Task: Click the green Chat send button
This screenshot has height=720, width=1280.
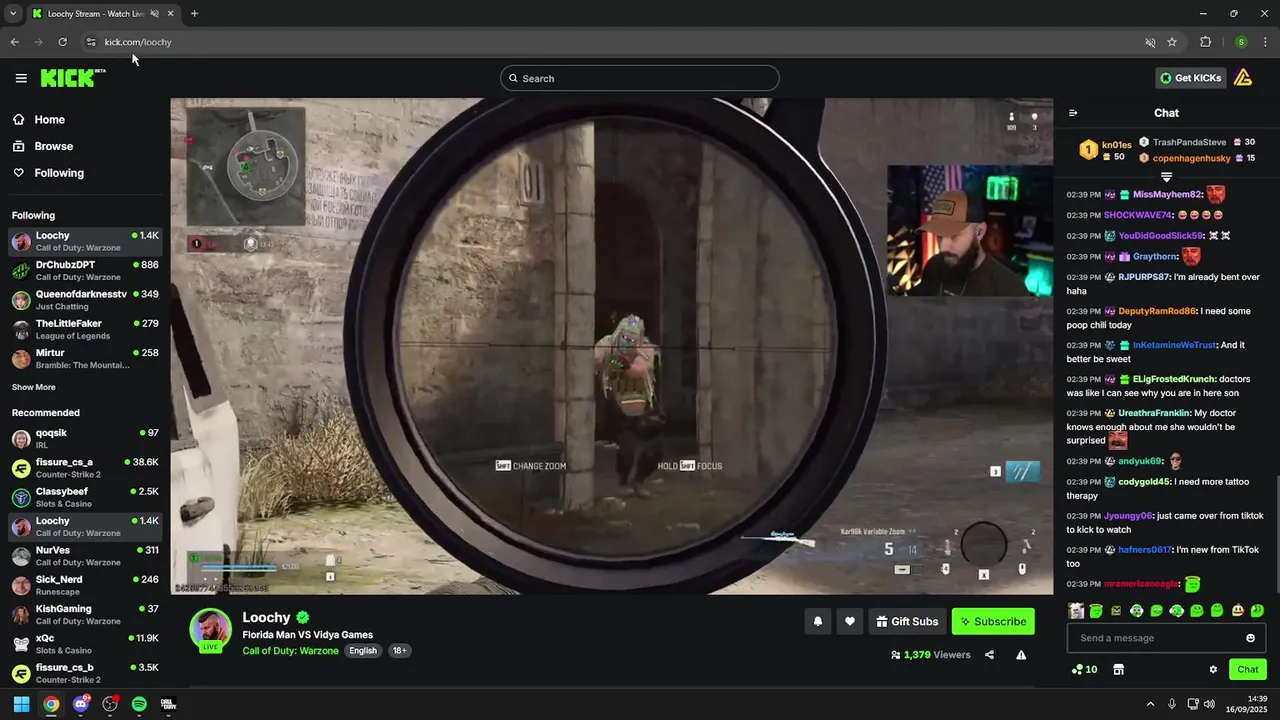Action: pyautogui.click(x=1248, y=669)
